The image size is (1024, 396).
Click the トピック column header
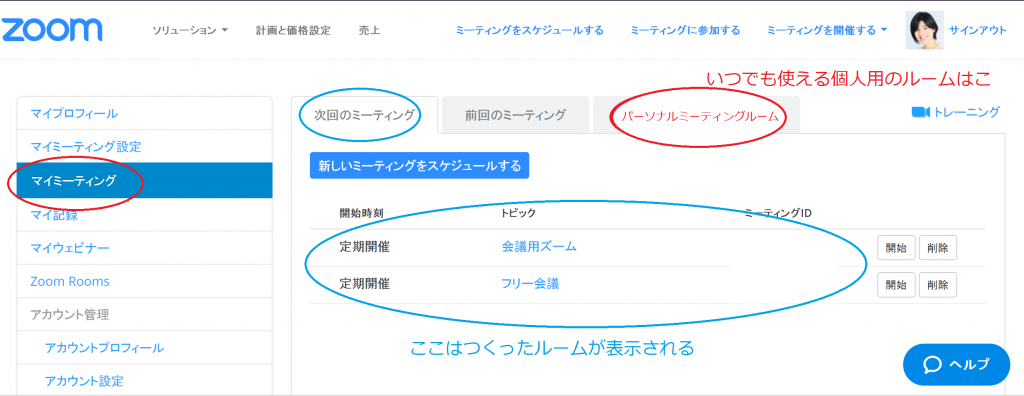point(519,213)
